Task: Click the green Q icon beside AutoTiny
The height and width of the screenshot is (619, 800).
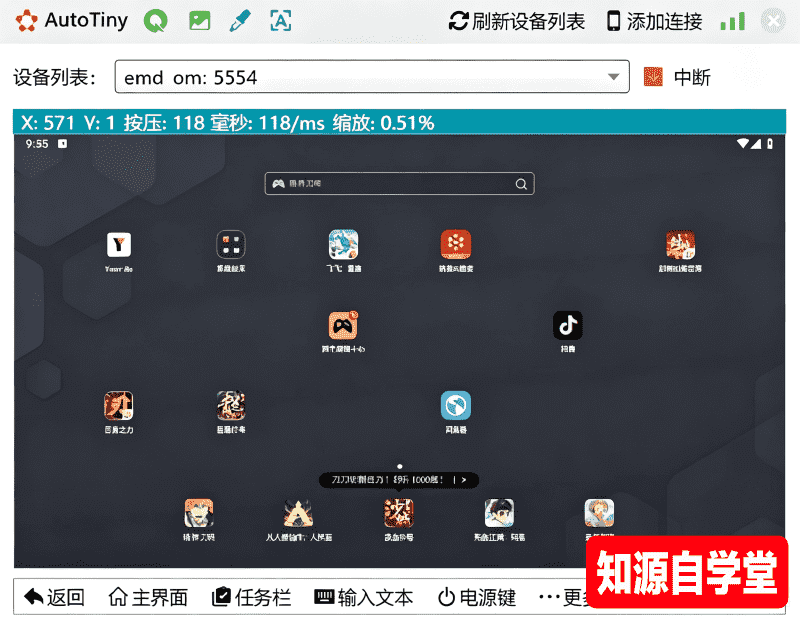Action: click(x=155, y=21)
